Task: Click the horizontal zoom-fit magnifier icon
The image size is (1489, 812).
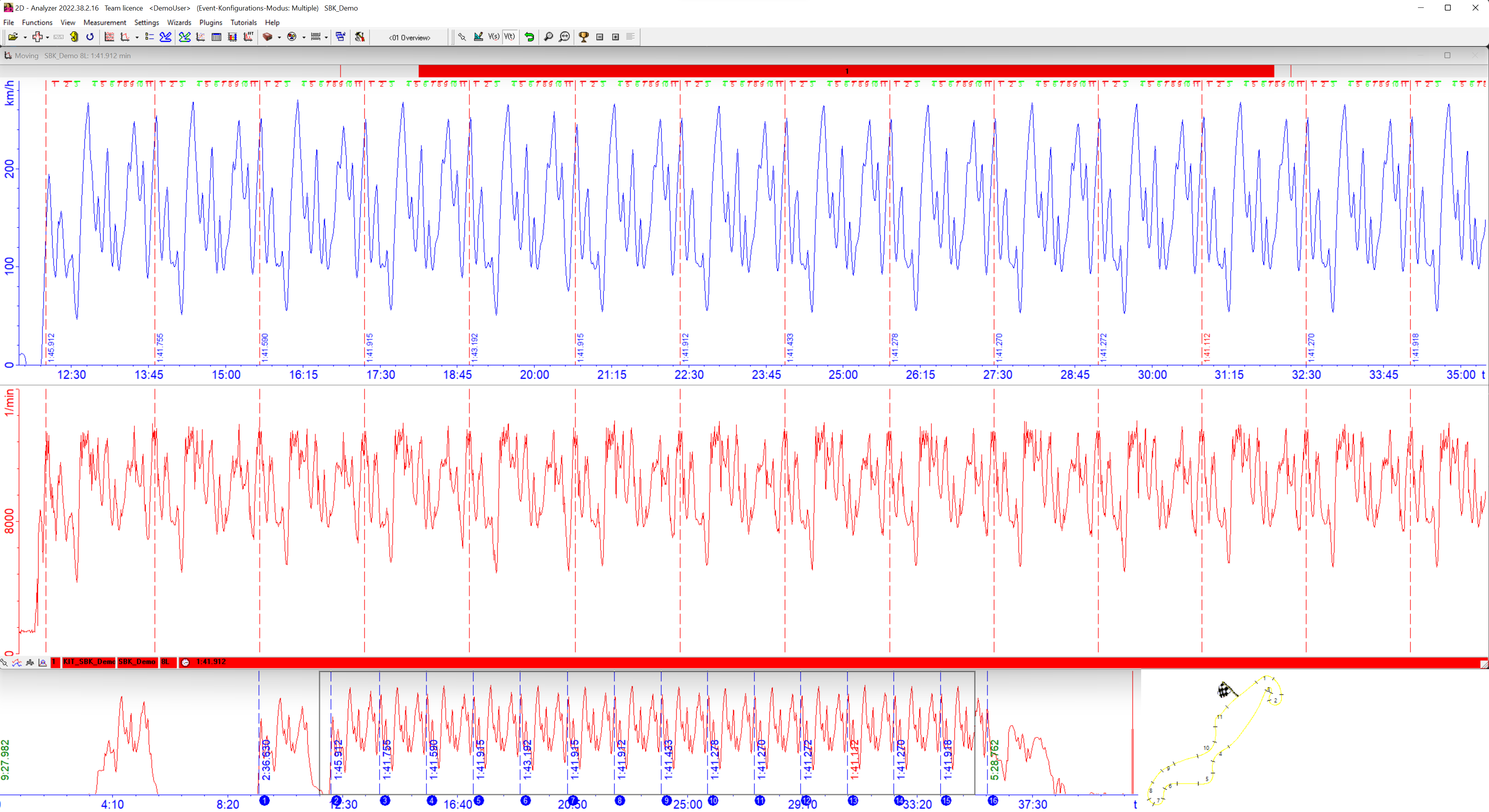Action: pos(564,37)
